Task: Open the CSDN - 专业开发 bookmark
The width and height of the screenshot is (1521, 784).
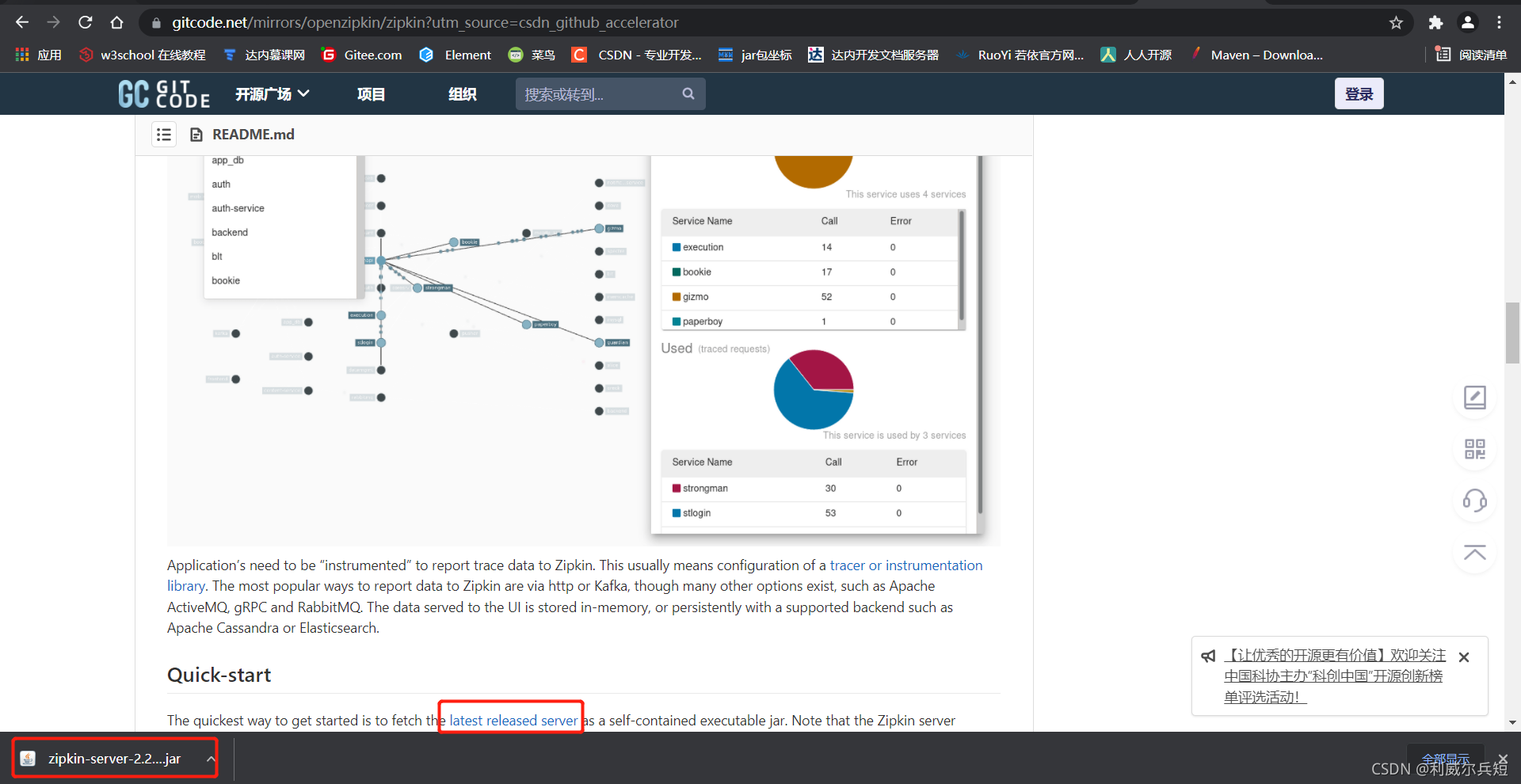Action: point(637,55)
